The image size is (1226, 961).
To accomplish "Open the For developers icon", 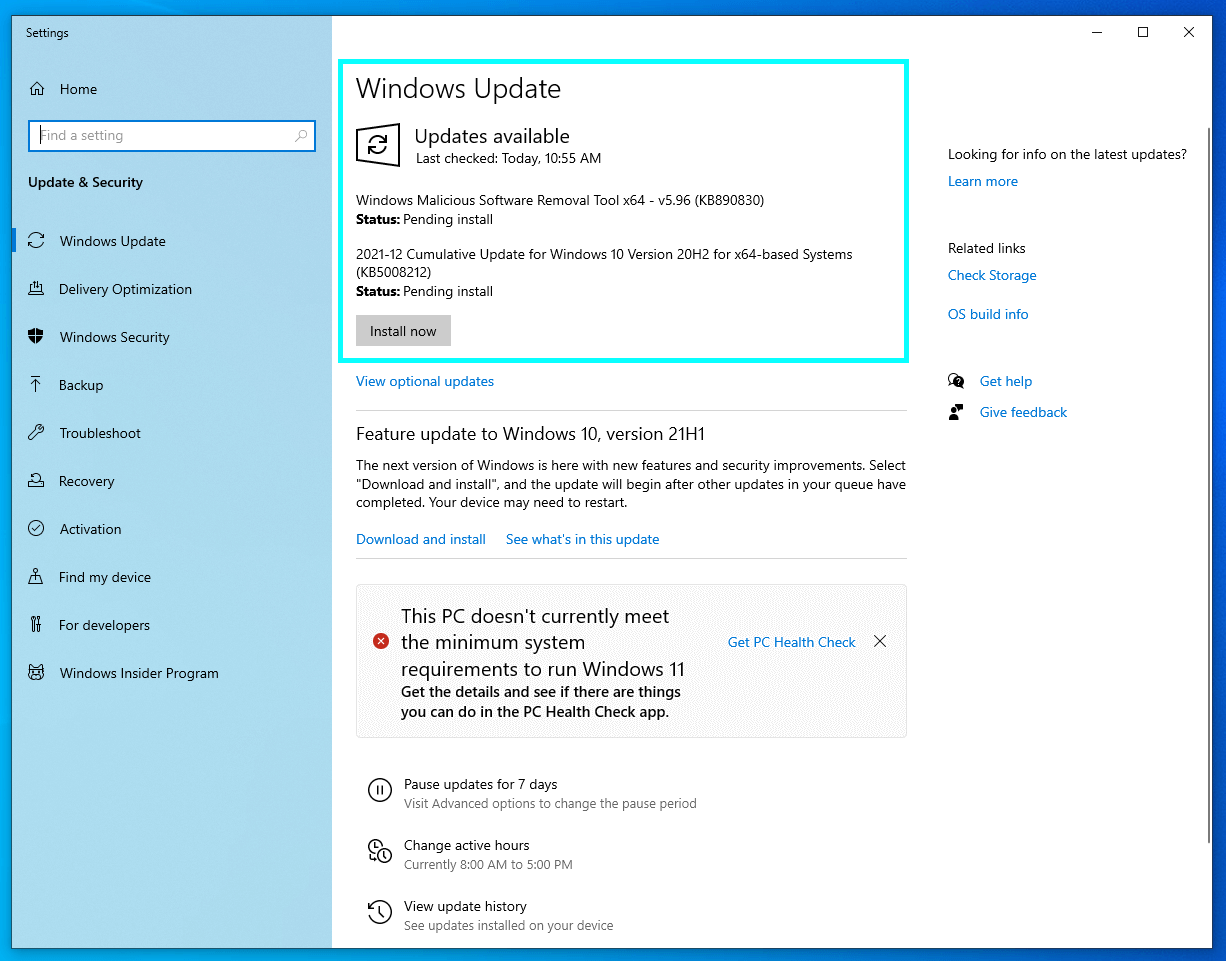I will (38, 625).
